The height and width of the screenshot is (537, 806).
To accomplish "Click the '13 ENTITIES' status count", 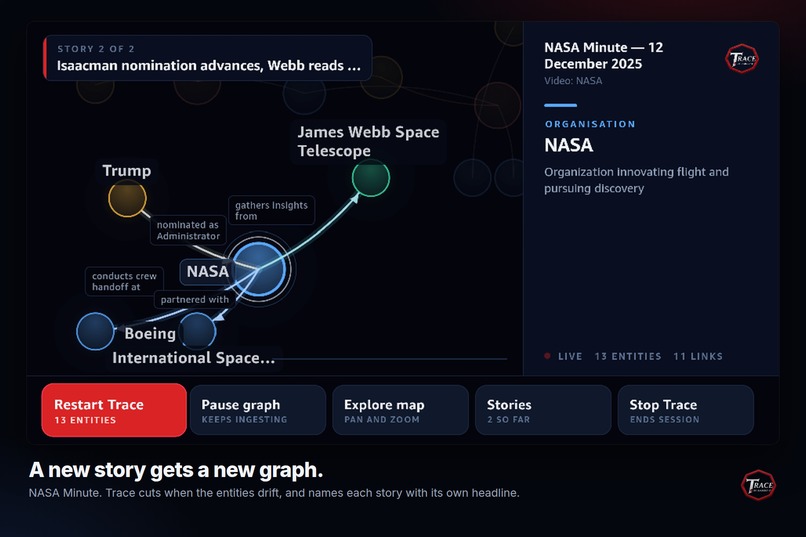I will coord(628,356).
